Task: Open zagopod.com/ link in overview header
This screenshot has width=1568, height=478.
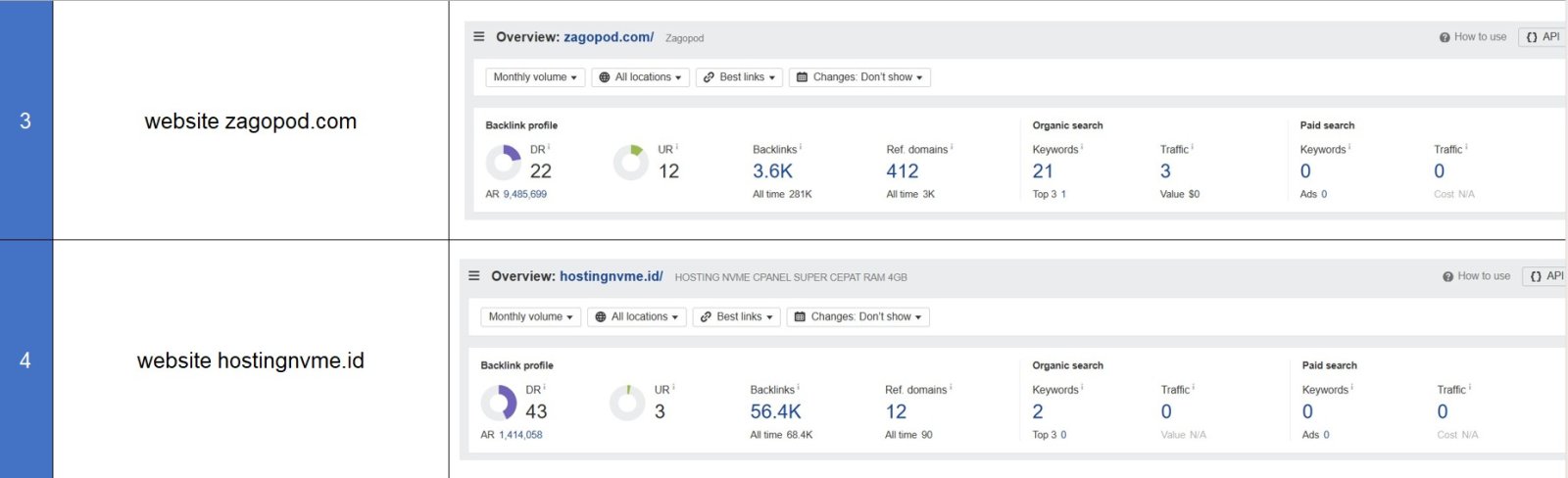Action: (x=609, y=37)
